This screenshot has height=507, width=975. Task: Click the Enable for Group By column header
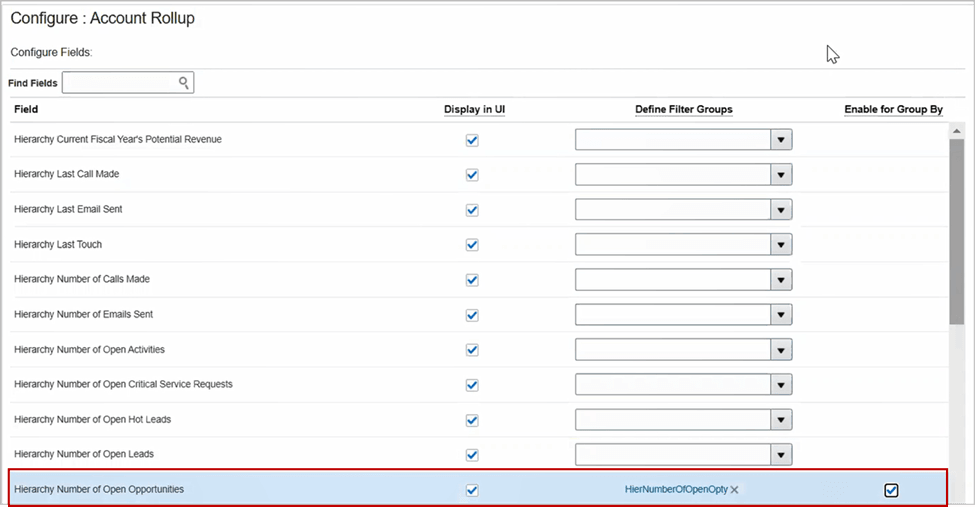[894, 109]
